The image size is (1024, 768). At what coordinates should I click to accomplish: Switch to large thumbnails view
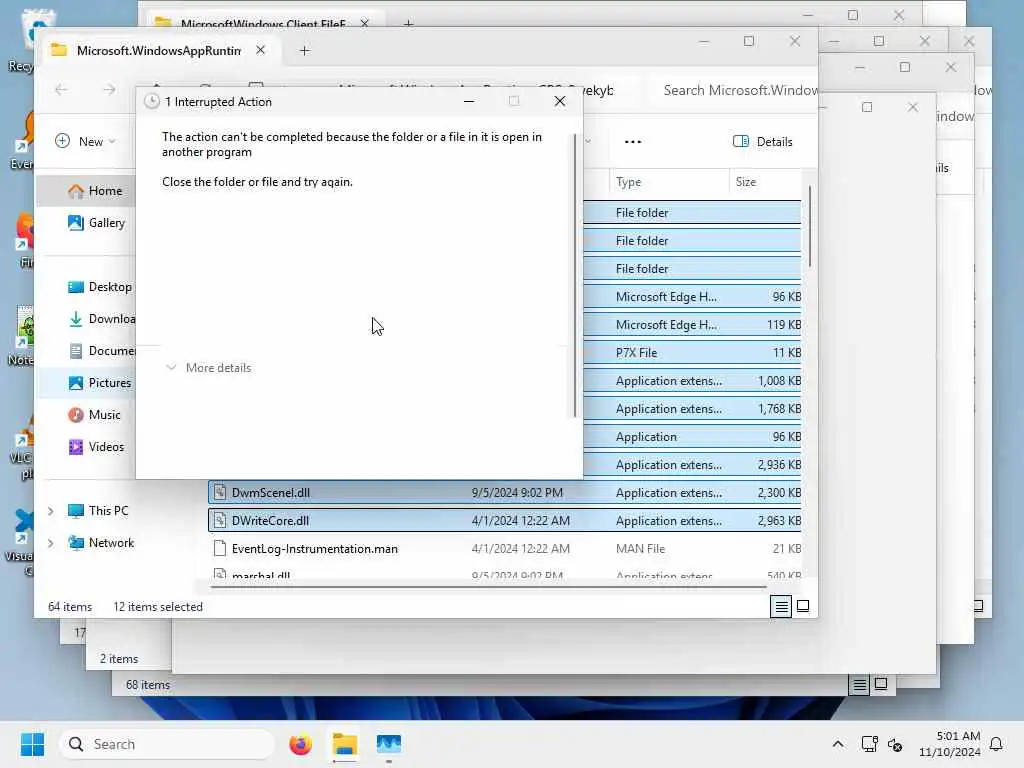(x=803, y=607)
